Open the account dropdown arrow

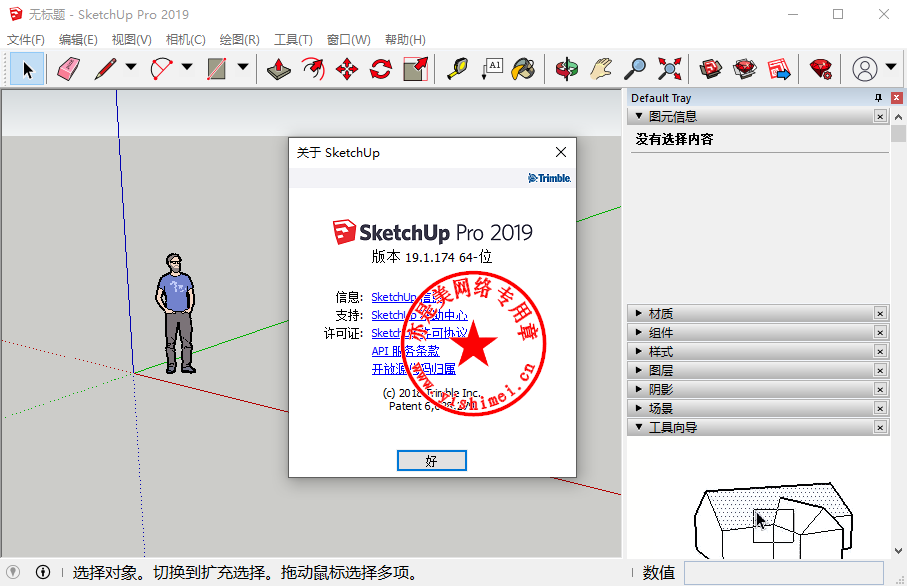891,67
